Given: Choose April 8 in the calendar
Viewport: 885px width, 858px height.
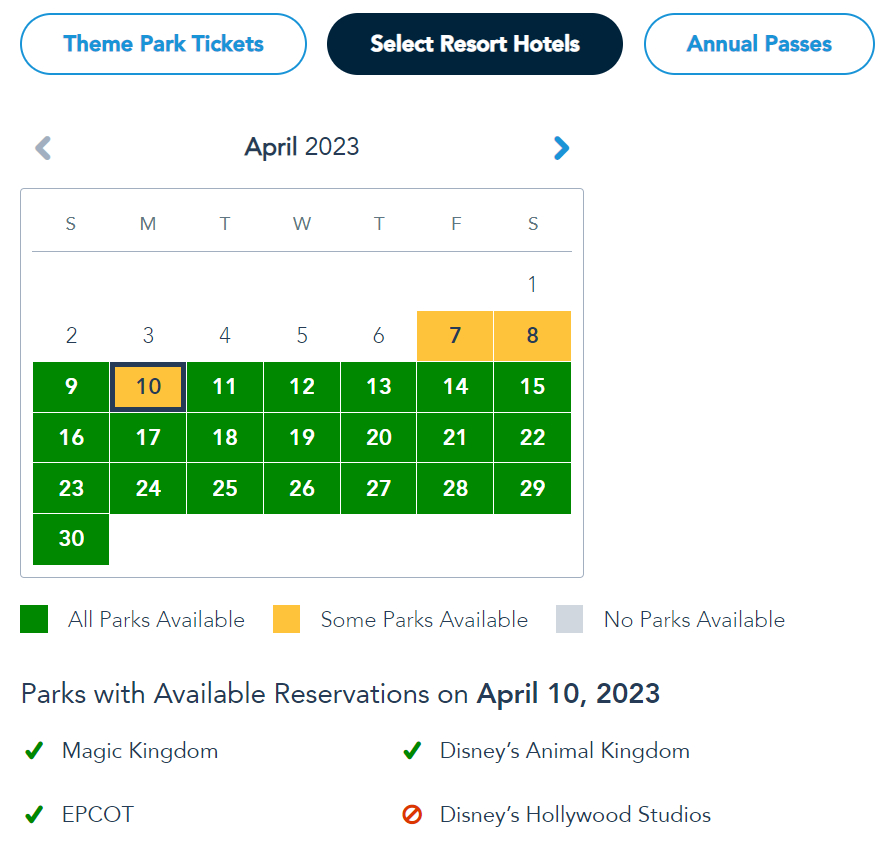Looking at the screenshot, I should pyautogui.click(x=532, y=336).
